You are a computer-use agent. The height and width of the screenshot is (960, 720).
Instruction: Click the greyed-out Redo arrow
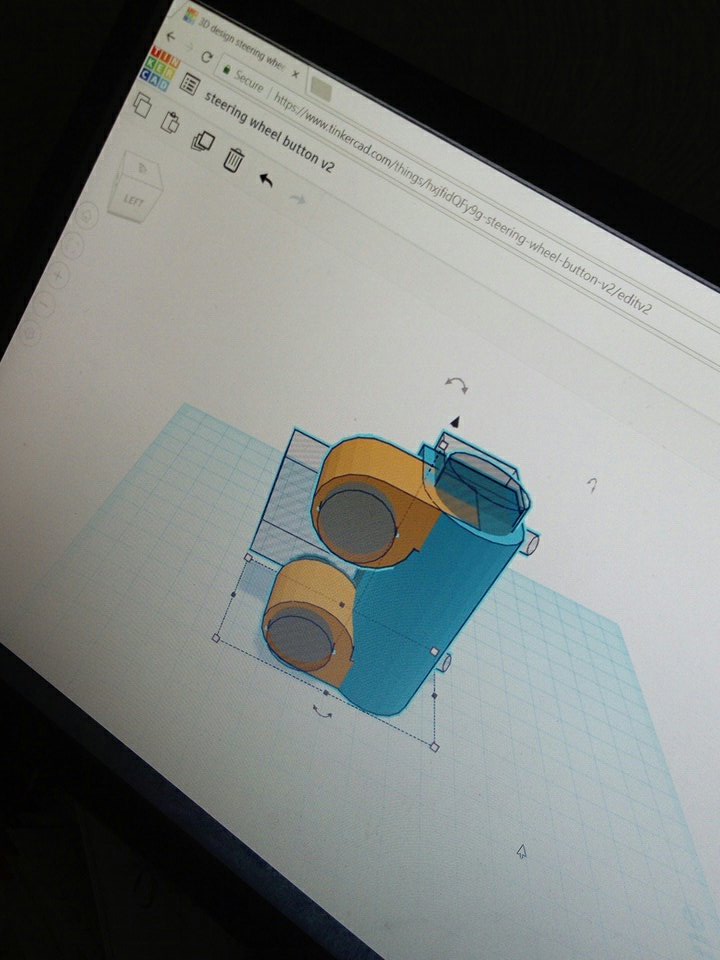coord(297,199)
